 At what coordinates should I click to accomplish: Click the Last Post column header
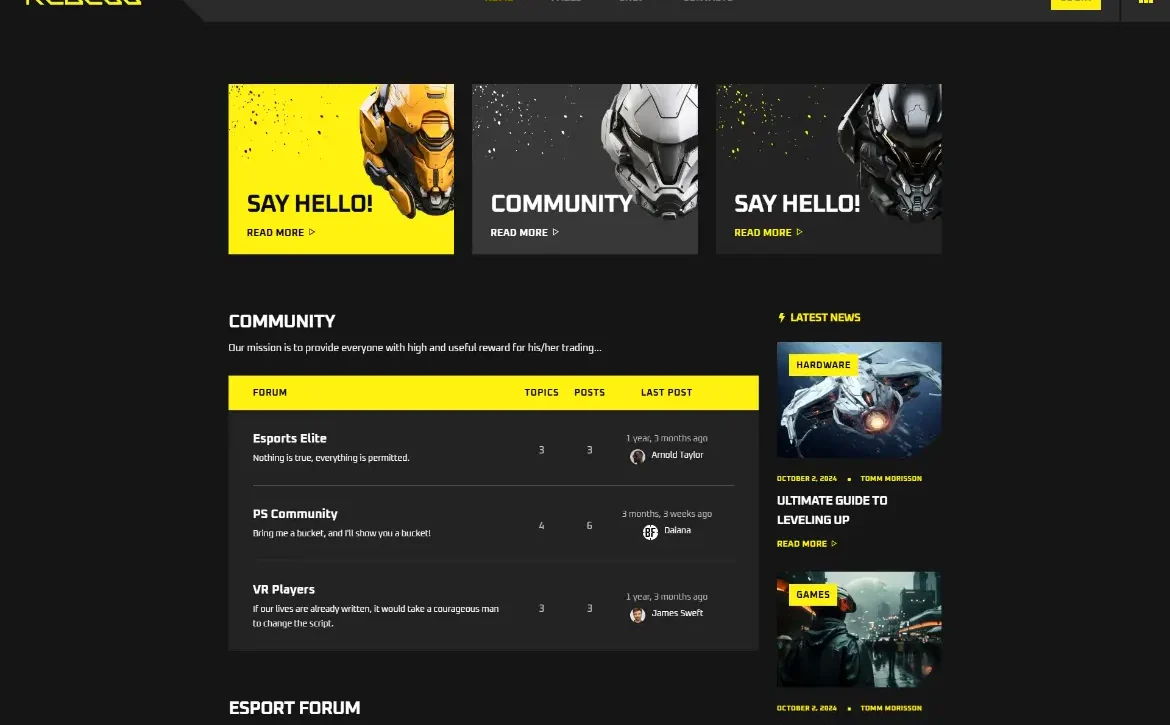click(x=666, y=392)
